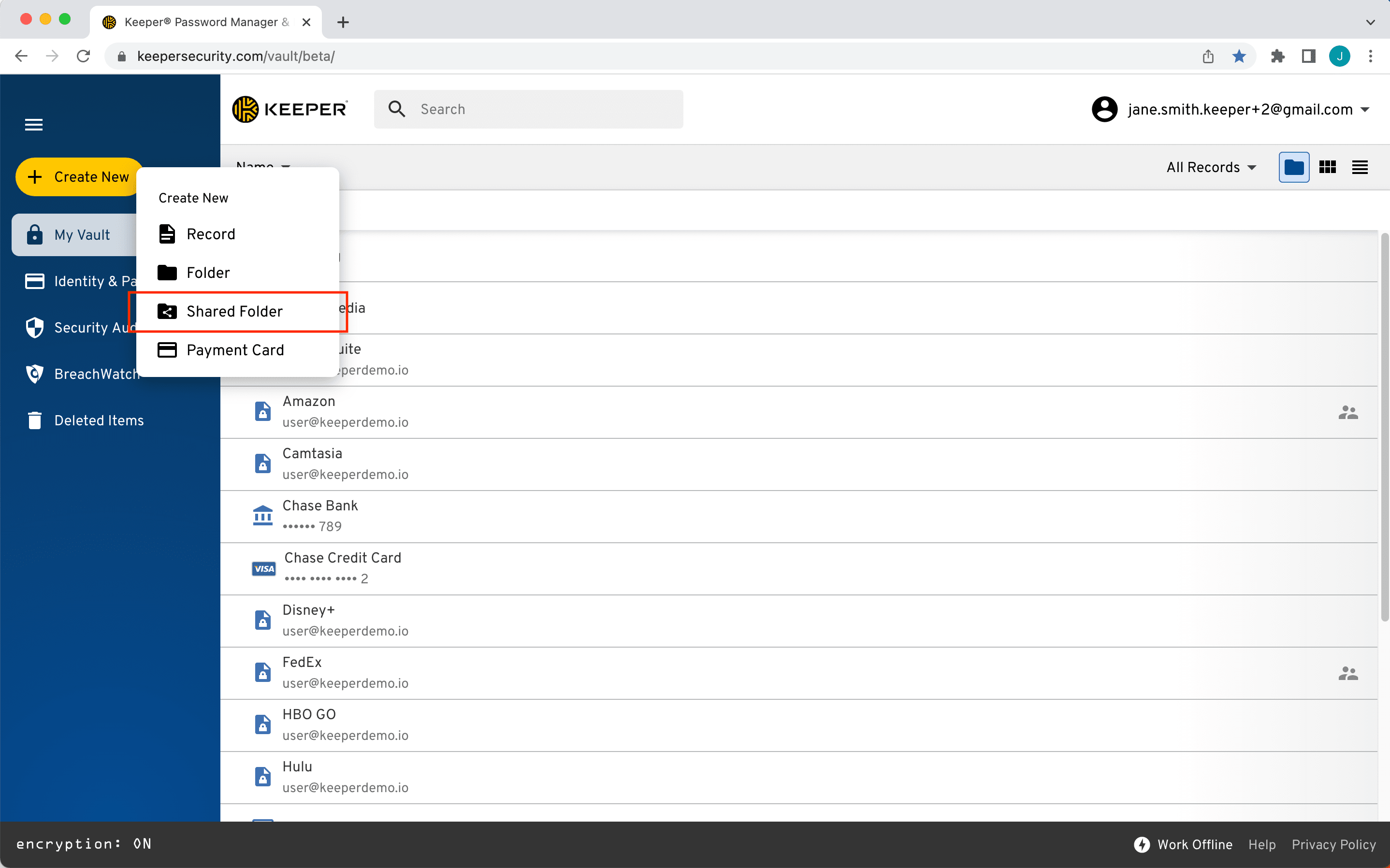Open the Amazon record
The width and height of the screenshot is (1390, 868).
pos(798,412)
